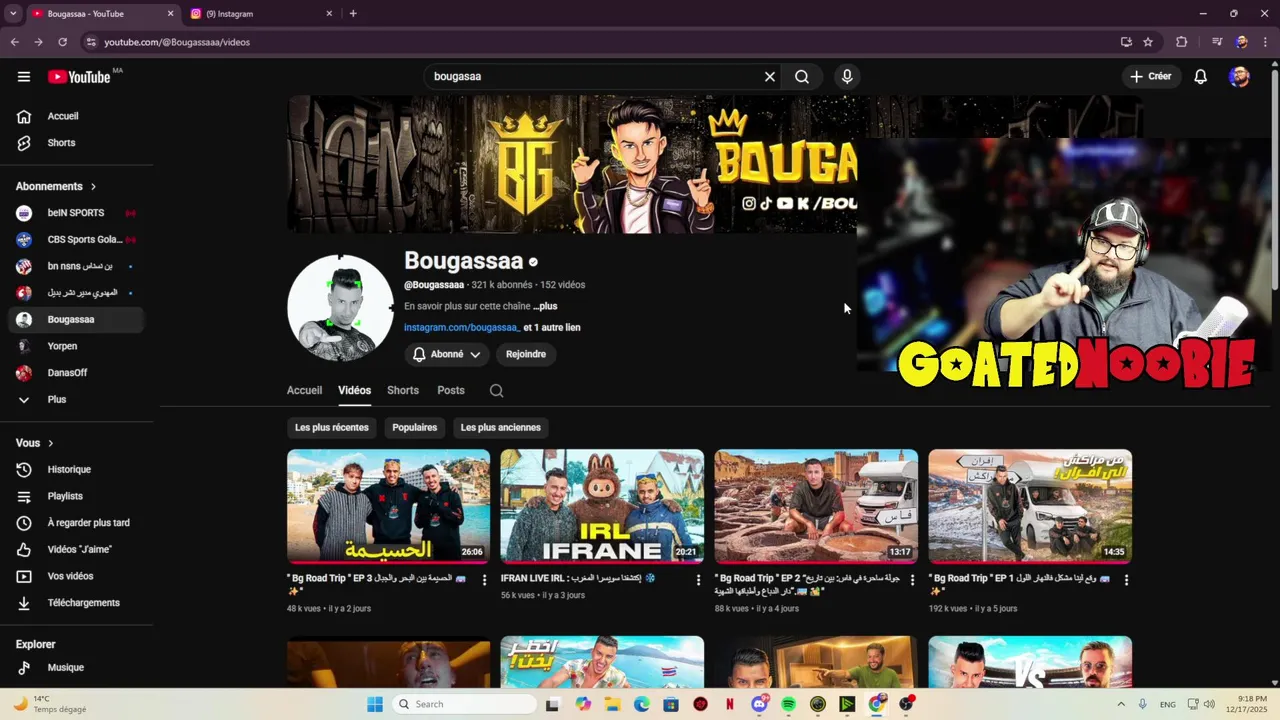Image resolution: width=1280 pixels, height=720 pixels.
Task: Play the Fes tannery 13:17 video thumbnail
Action: tap(816, 506)
